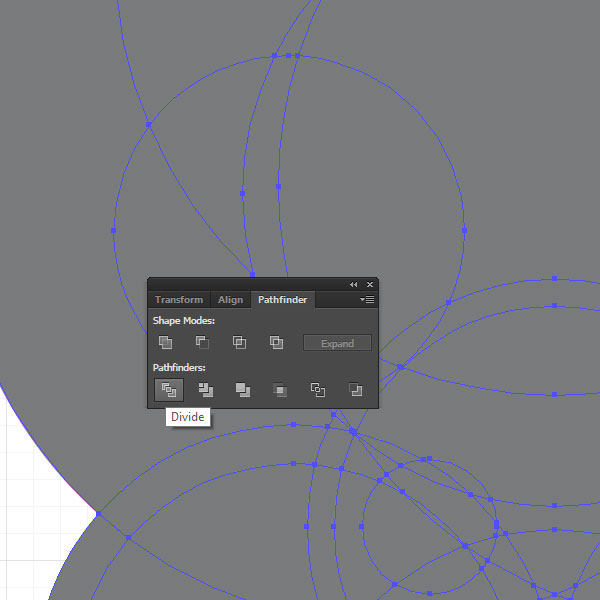Open the Pathfinder panel options menu
The height and width of the screenshot is (600, 600).
tap(367, 299)
